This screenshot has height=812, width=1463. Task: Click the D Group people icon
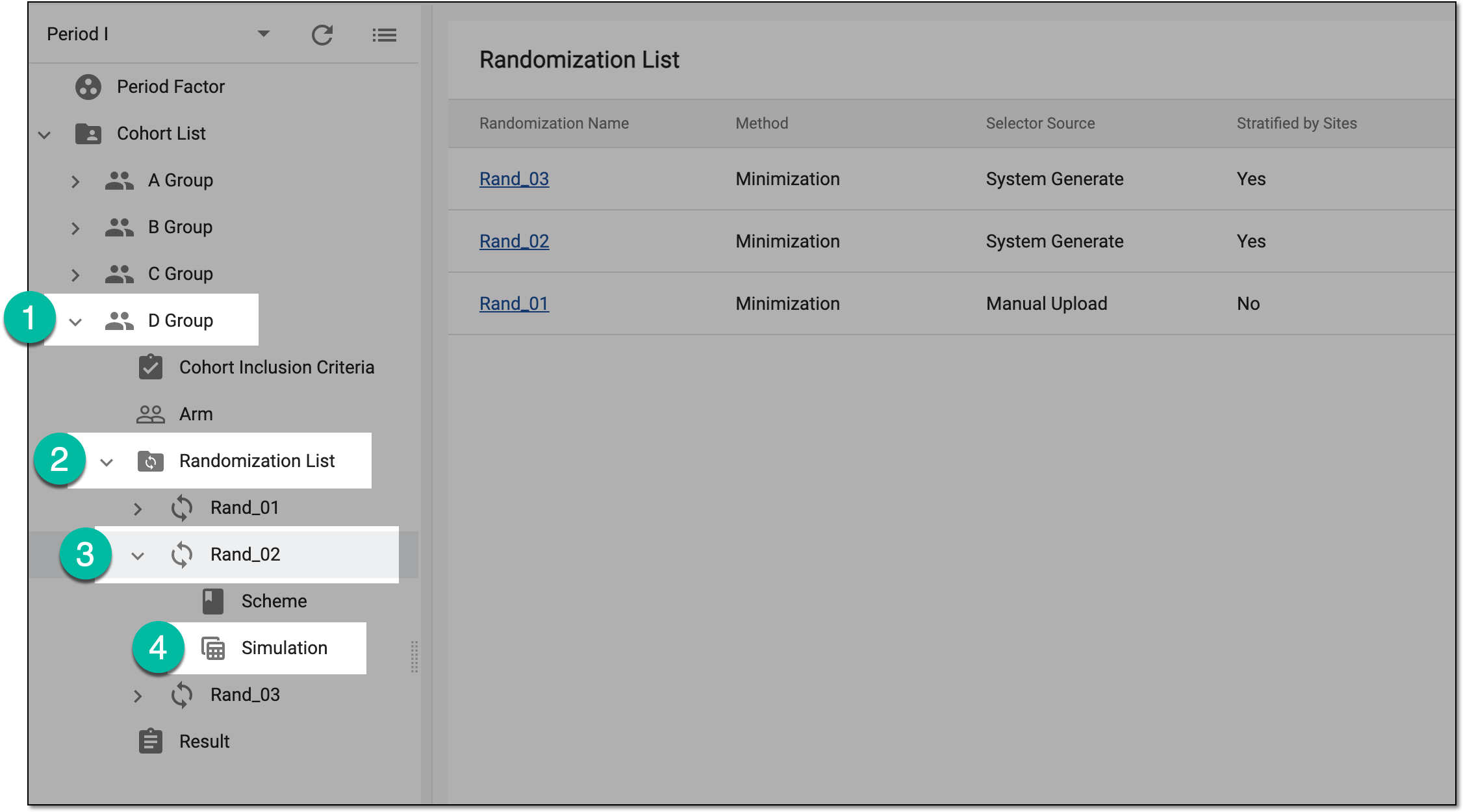click(120, 320)
